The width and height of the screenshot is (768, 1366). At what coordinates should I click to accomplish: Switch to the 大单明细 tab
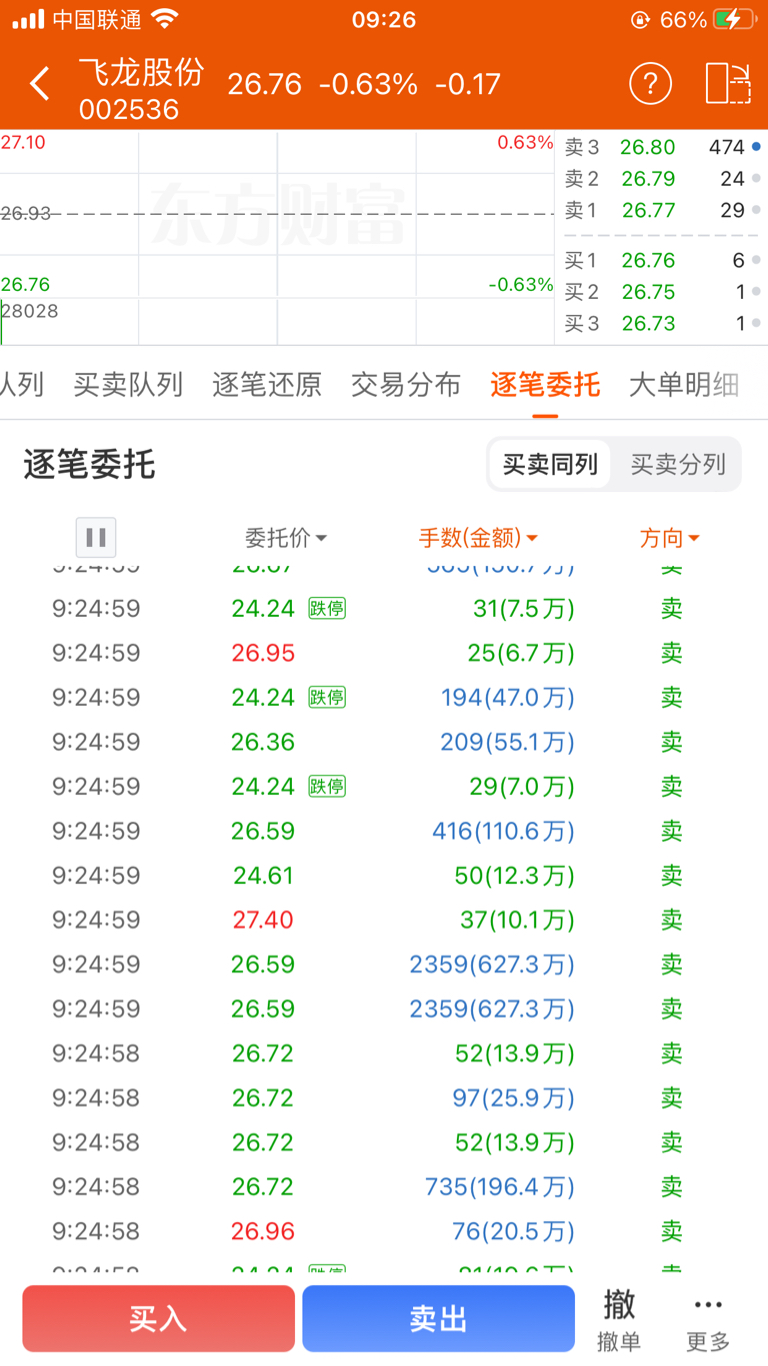point(684,384)
